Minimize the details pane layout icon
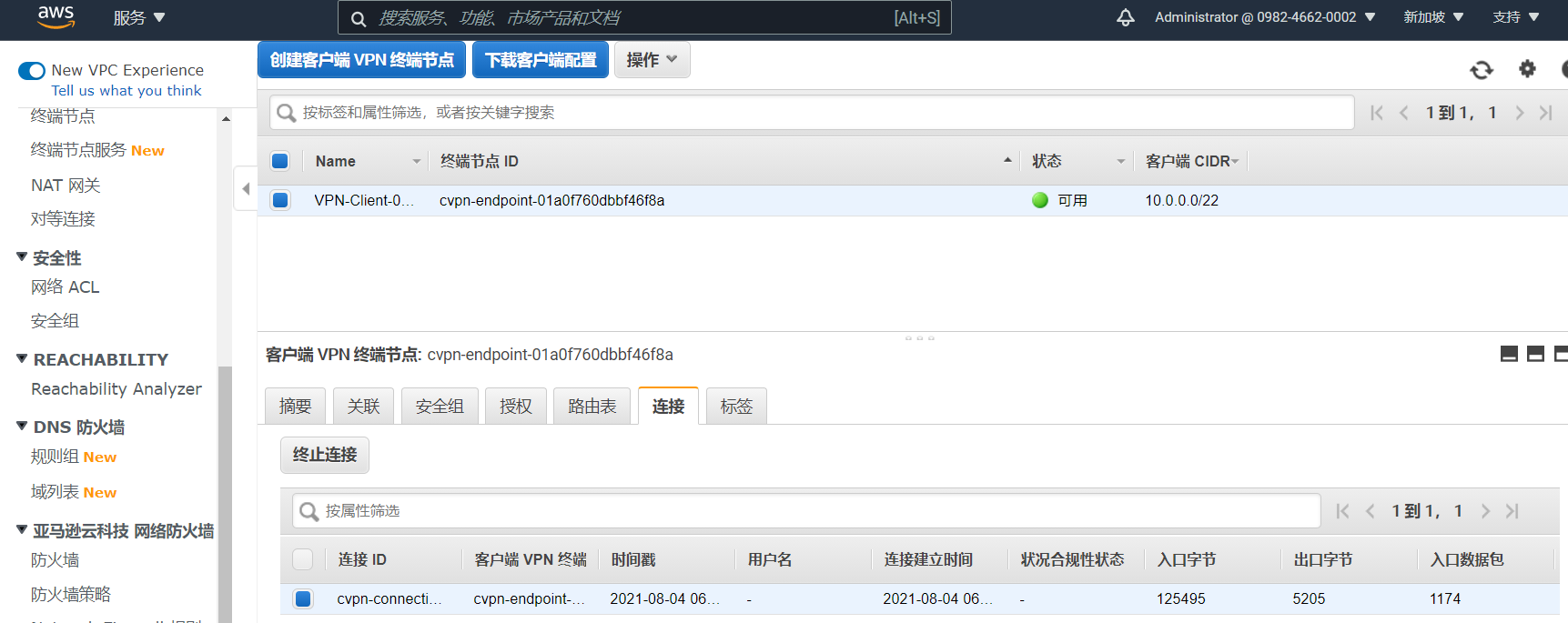Viewport: 1568px width, 623px height. pyautogui.click(x=1509, y=354)
